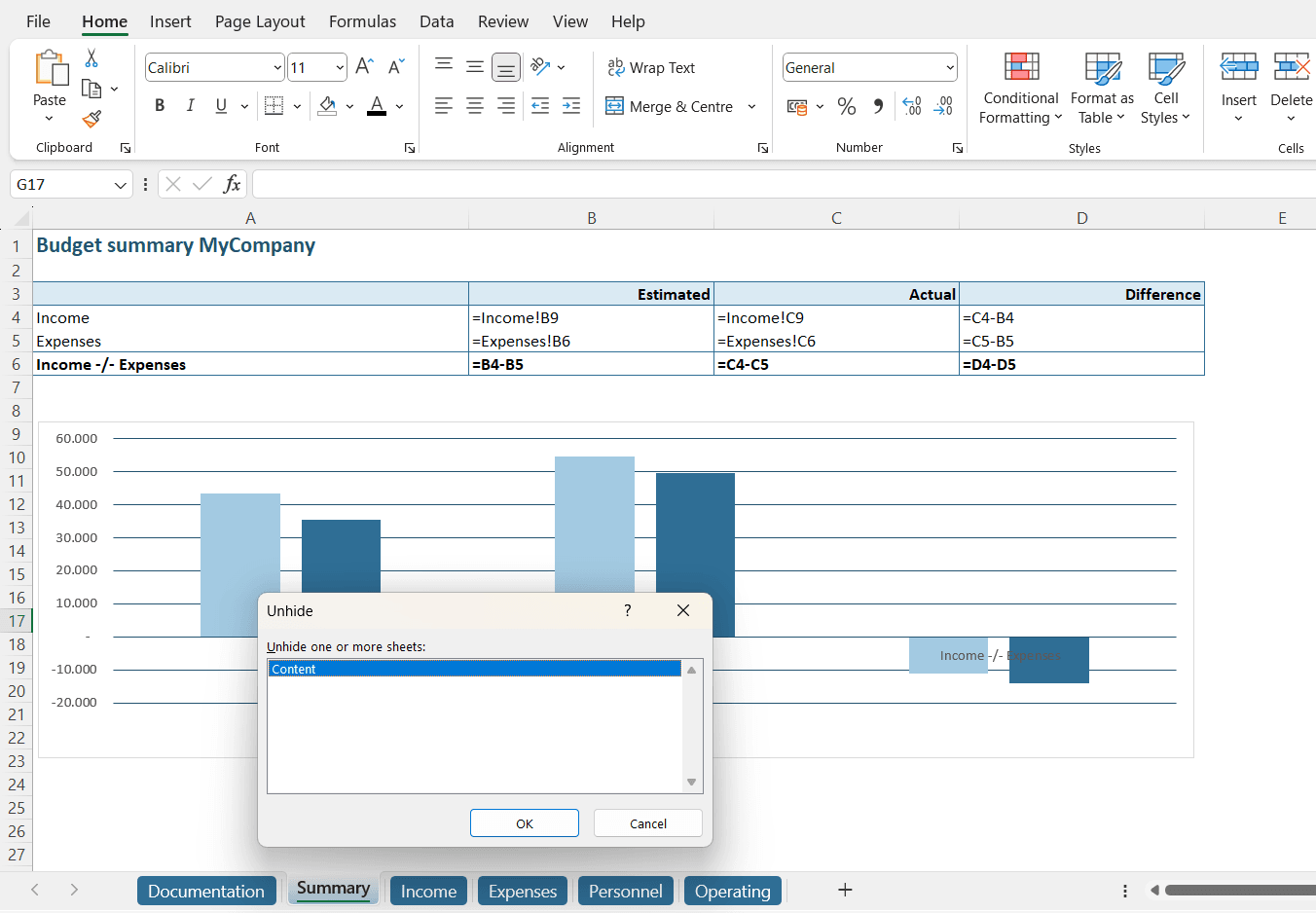
Task: Open the font name dropdown showing Calibri
Action: pos(277,68)
